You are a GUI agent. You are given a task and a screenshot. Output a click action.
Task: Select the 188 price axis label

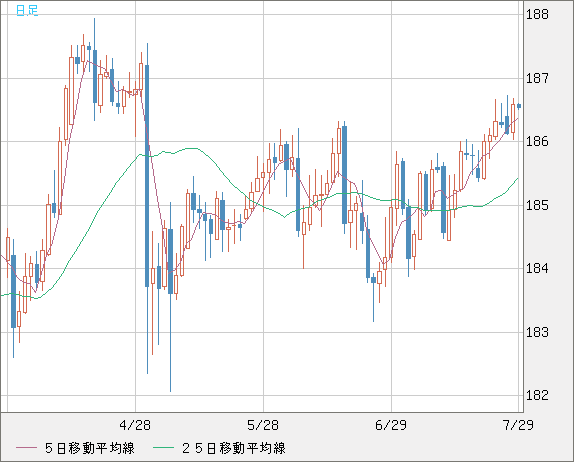(537, 15)
